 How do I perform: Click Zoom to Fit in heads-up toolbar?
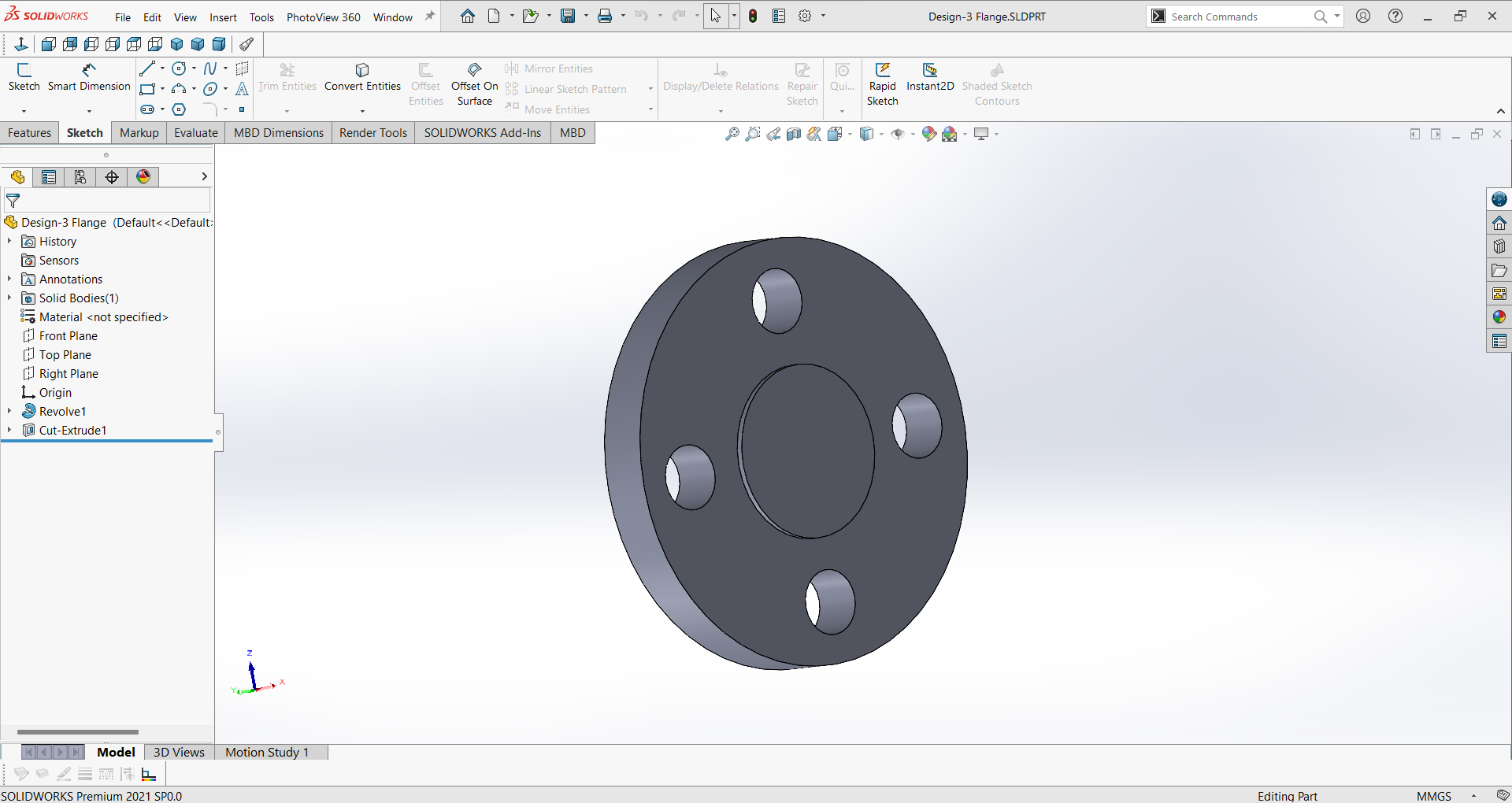coord(732,134)
